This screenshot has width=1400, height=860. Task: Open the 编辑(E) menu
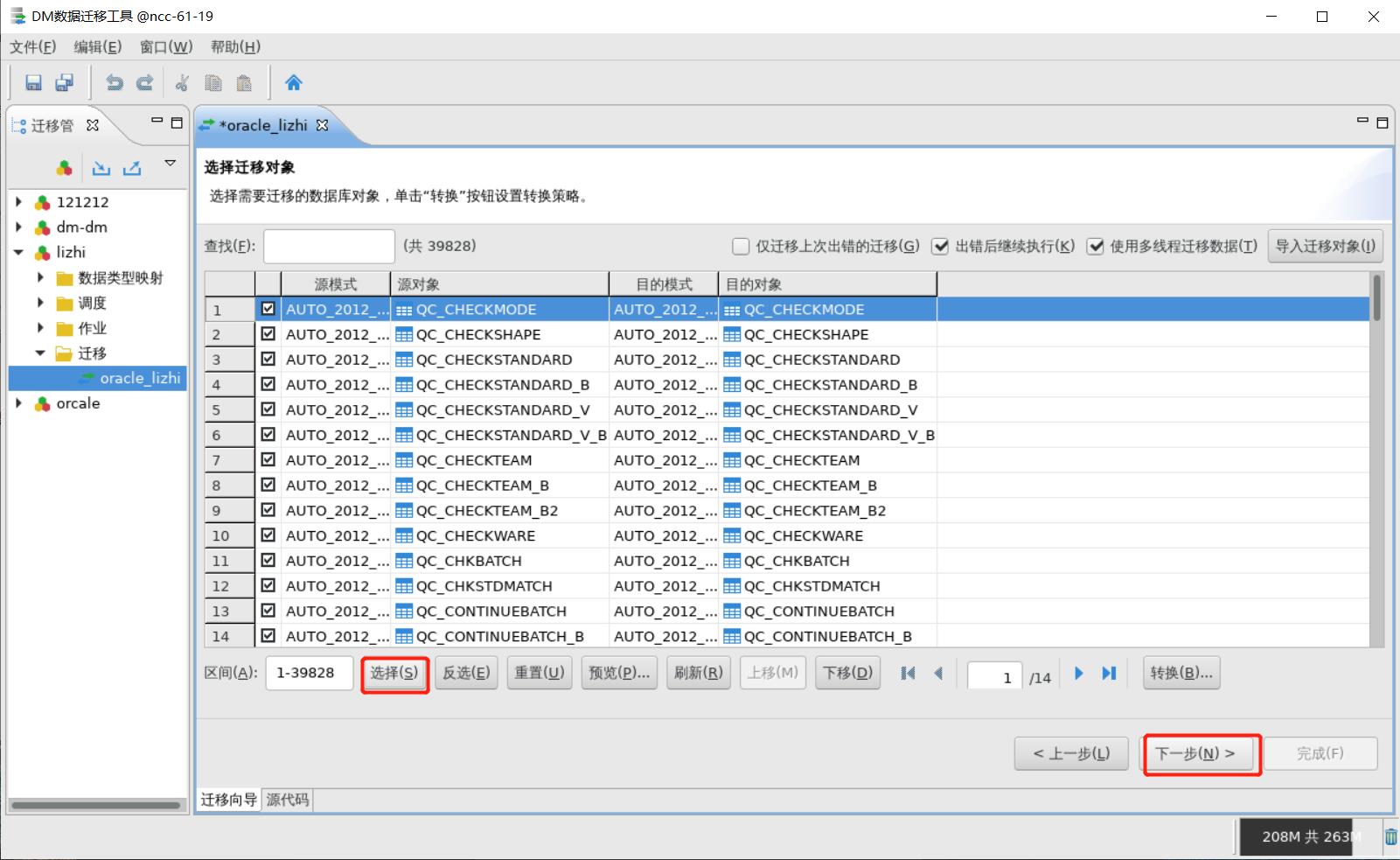(98, 47)
